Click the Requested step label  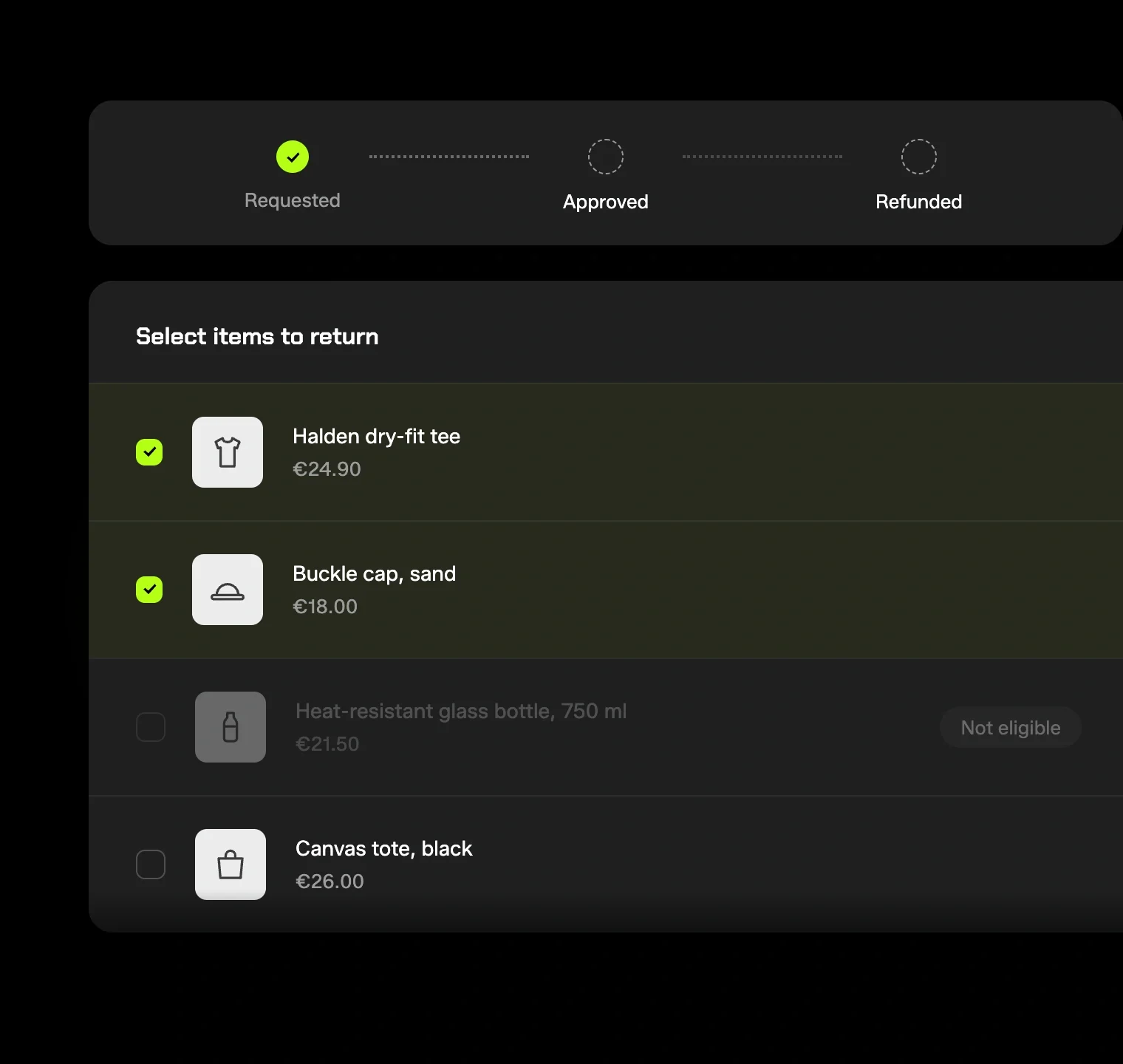click(293, 200)
